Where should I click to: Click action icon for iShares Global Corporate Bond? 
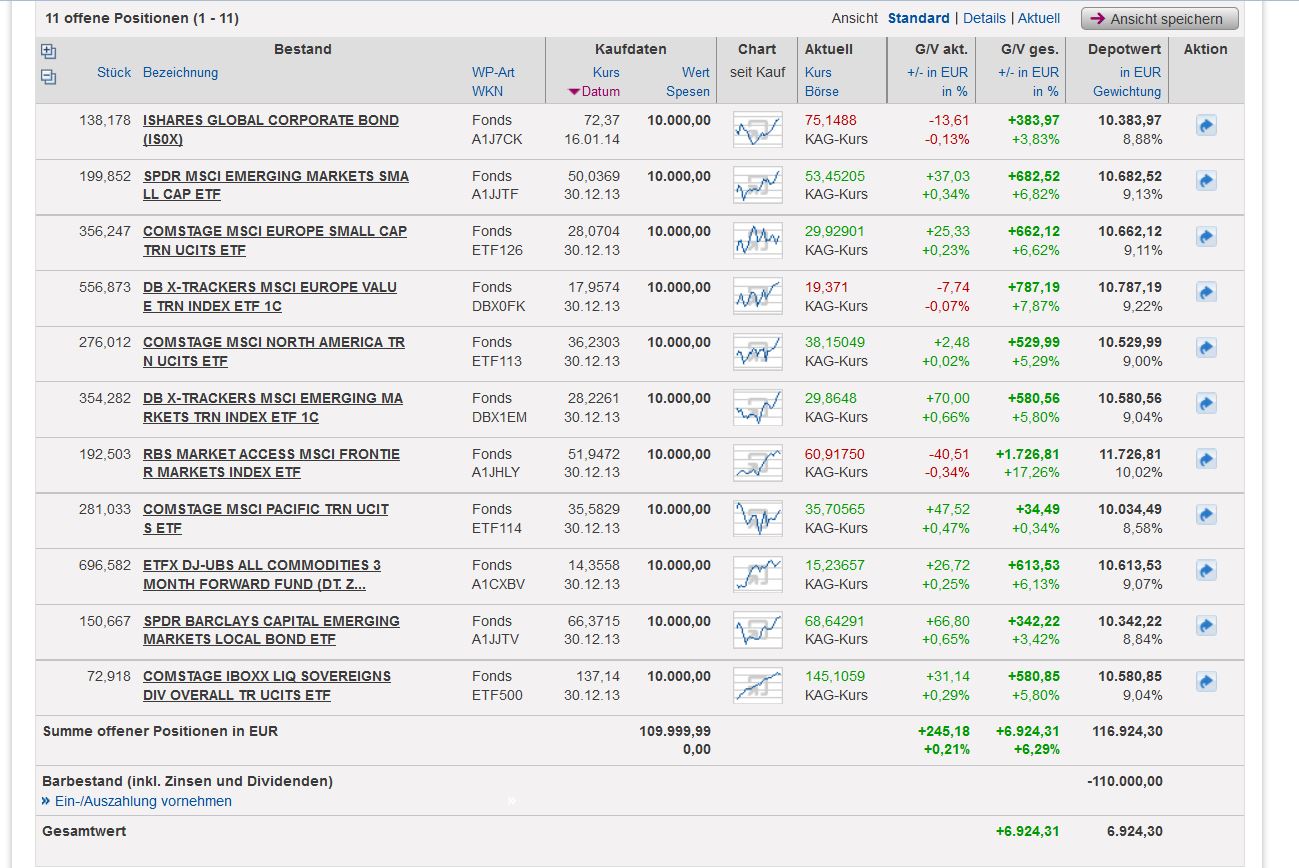point(1206,126)
